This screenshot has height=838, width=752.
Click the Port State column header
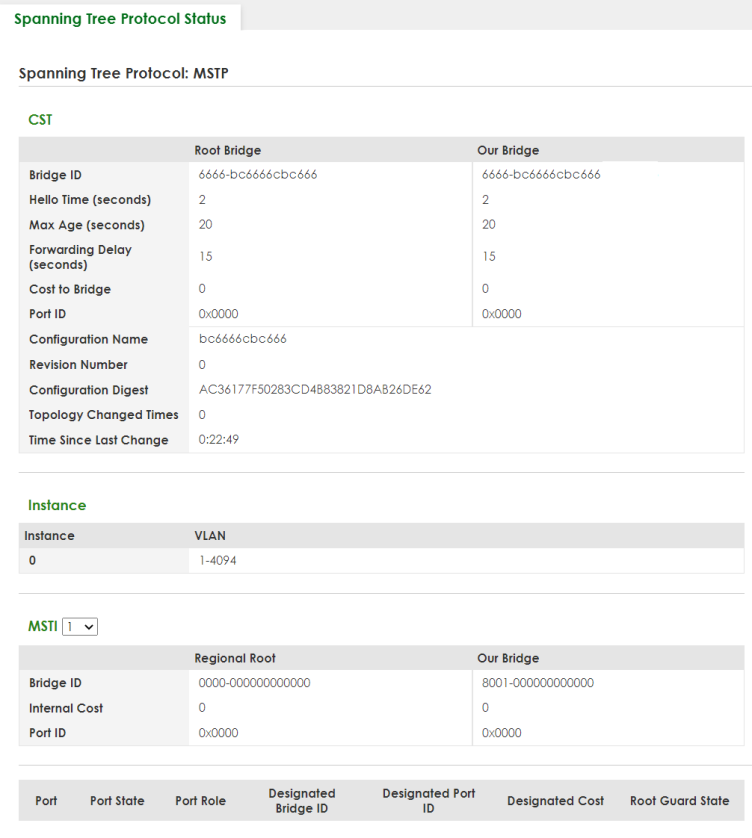click(117, 801)
